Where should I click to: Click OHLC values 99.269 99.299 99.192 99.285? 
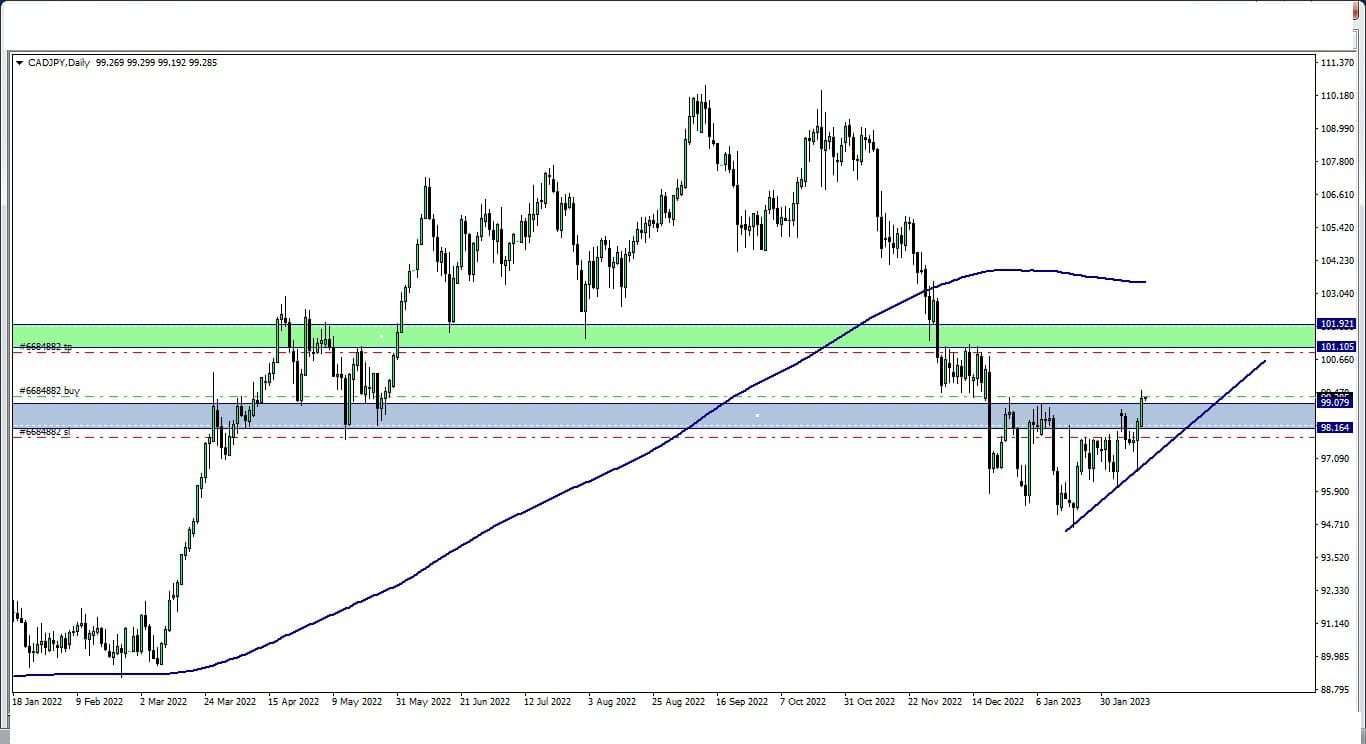coord(157,63)
